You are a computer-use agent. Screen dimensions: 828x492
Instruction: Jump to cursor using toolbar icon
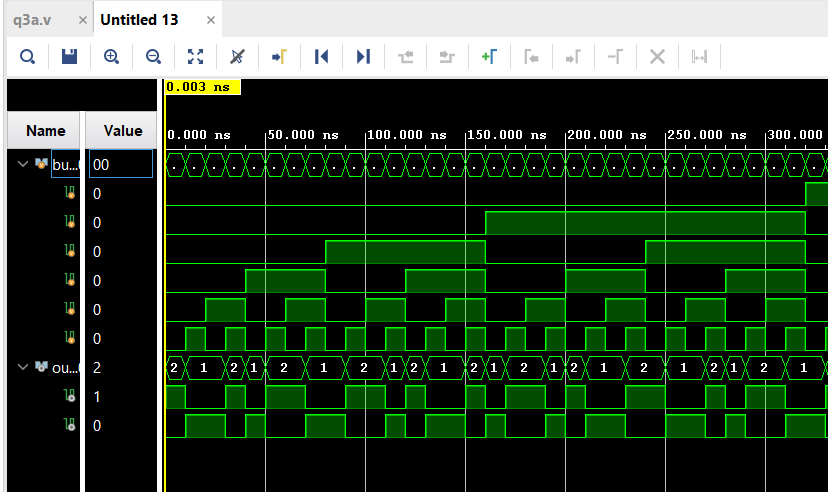279,57
